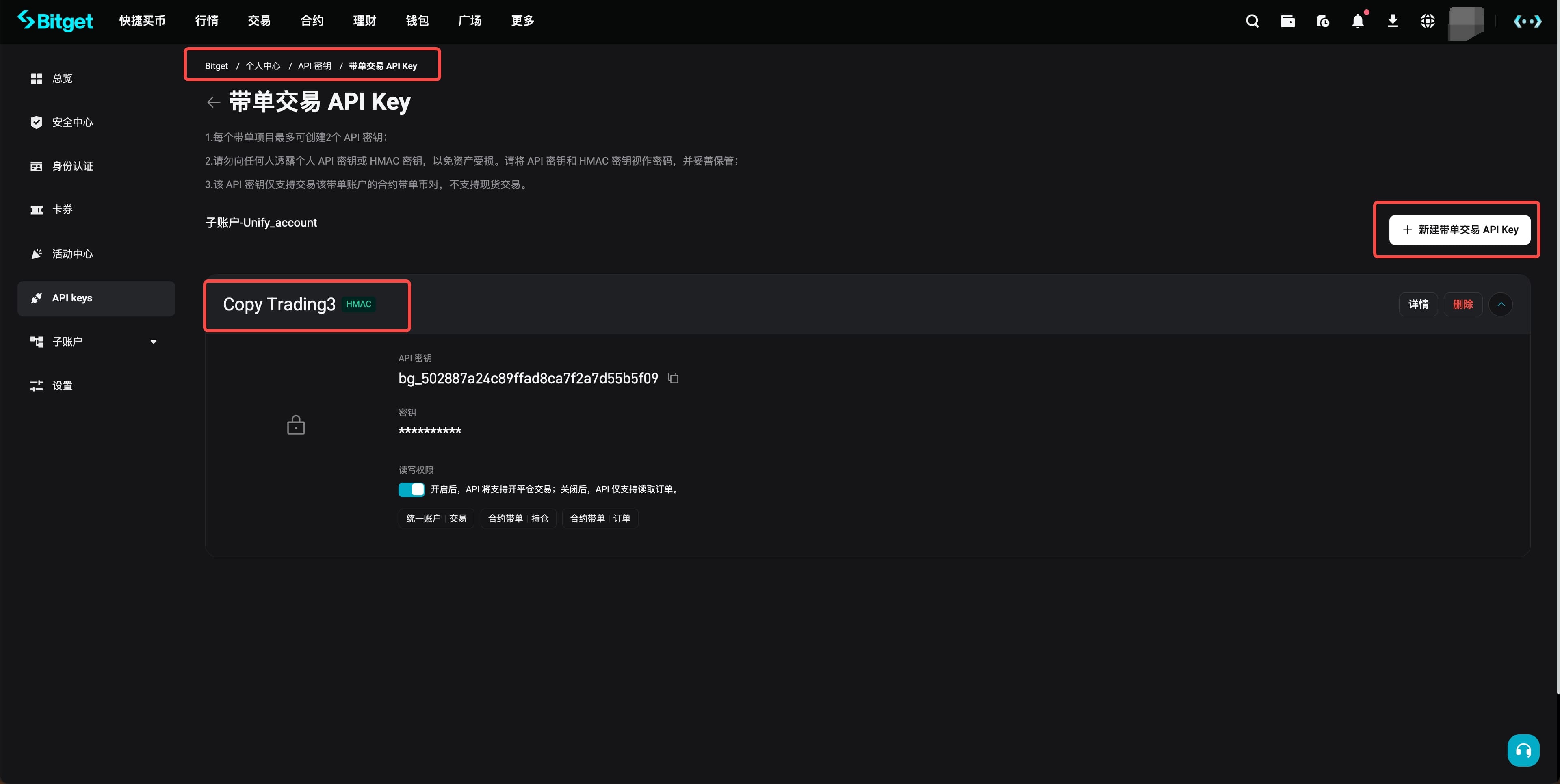Toggle the 读写权限 switch off
Image resolution: width=1560 pixels, height=784 pixels.
[x=411, y=489]
